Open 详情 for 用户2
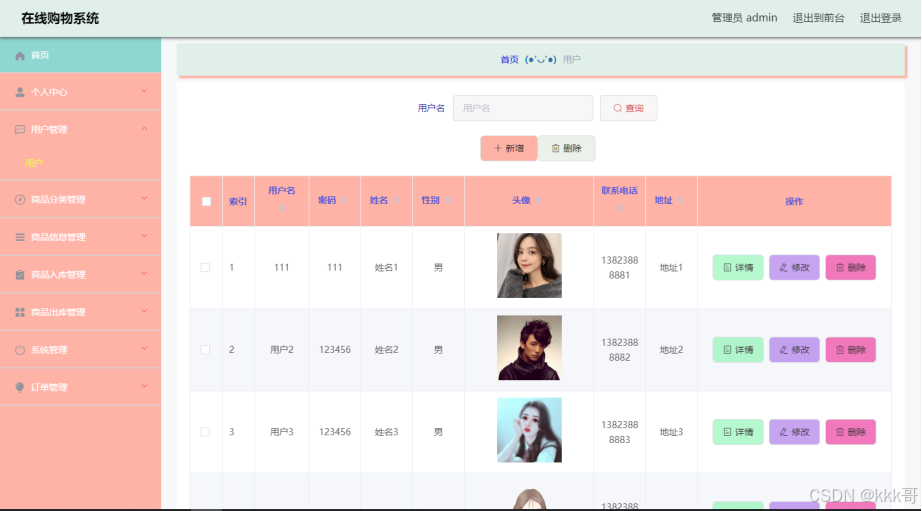 click(x=738, y=350)
